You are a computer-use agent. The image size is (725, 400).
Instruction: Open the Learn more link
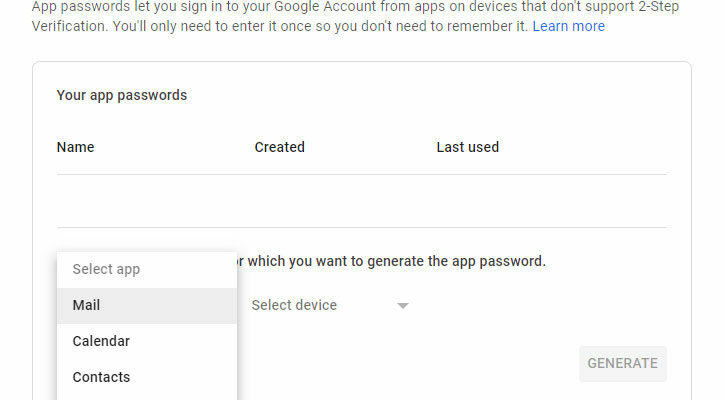point(568,26)
